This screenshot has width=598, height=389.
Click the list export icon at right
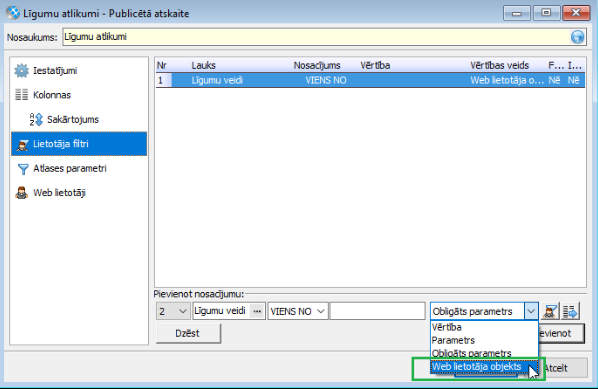[570, 311]
